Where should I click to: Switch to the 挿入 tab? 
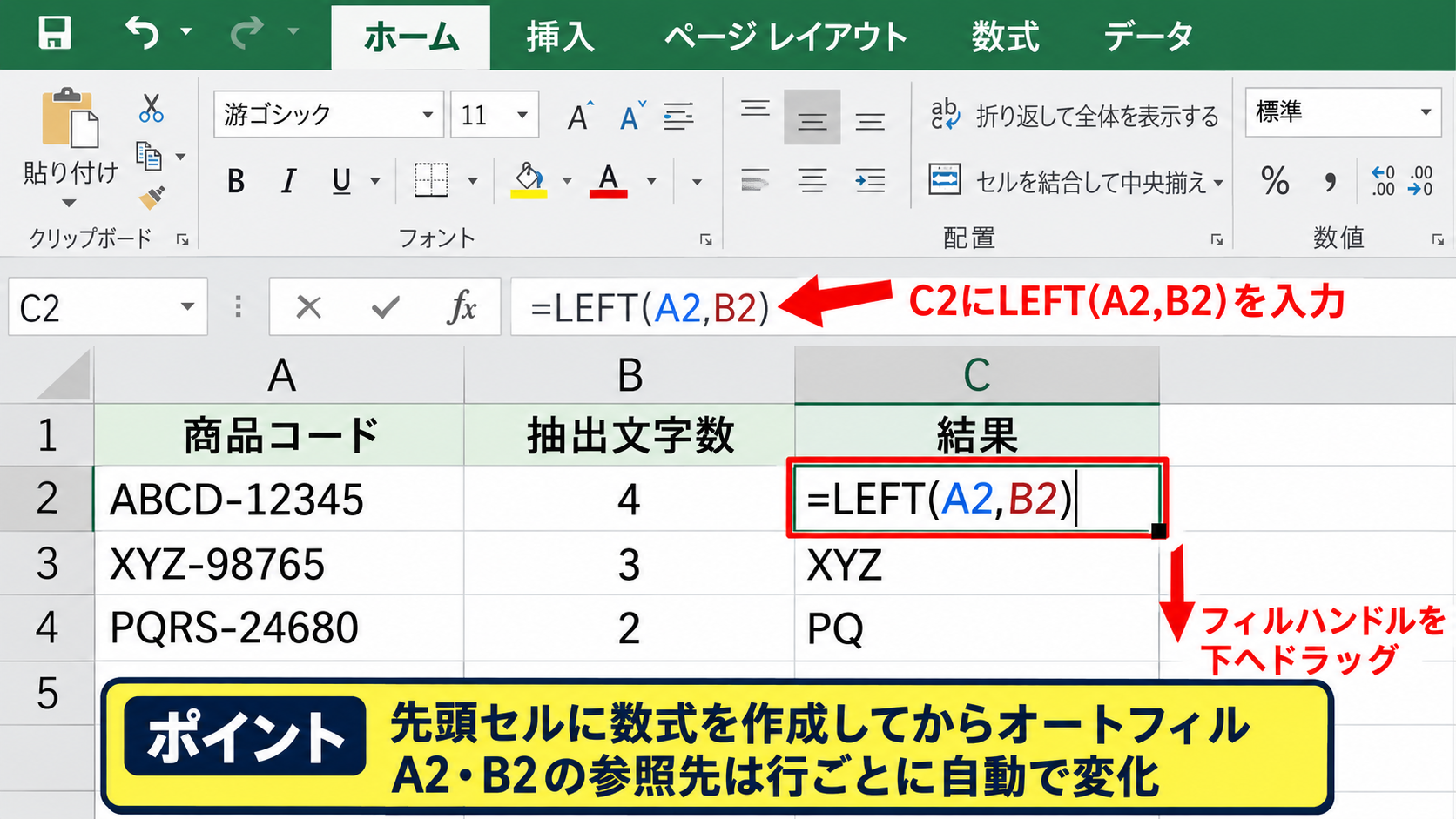coord(561,37)
